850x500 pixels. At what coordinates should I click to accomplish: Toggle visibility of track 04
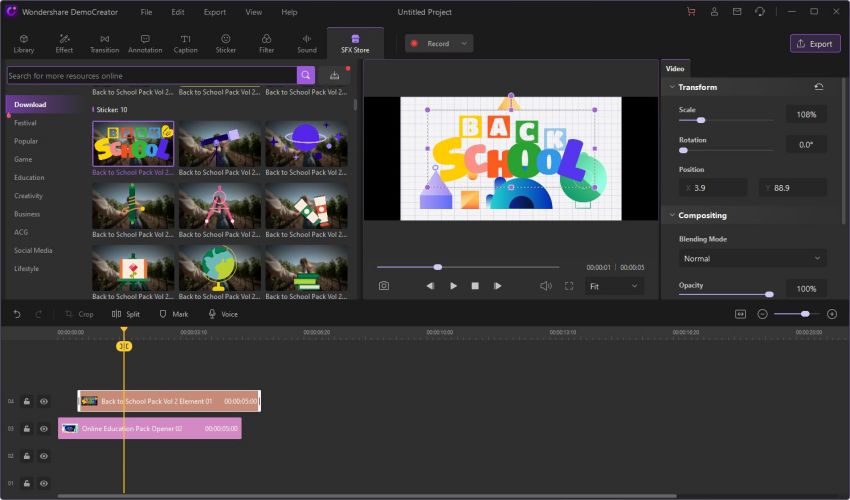(x=44, y=401)
